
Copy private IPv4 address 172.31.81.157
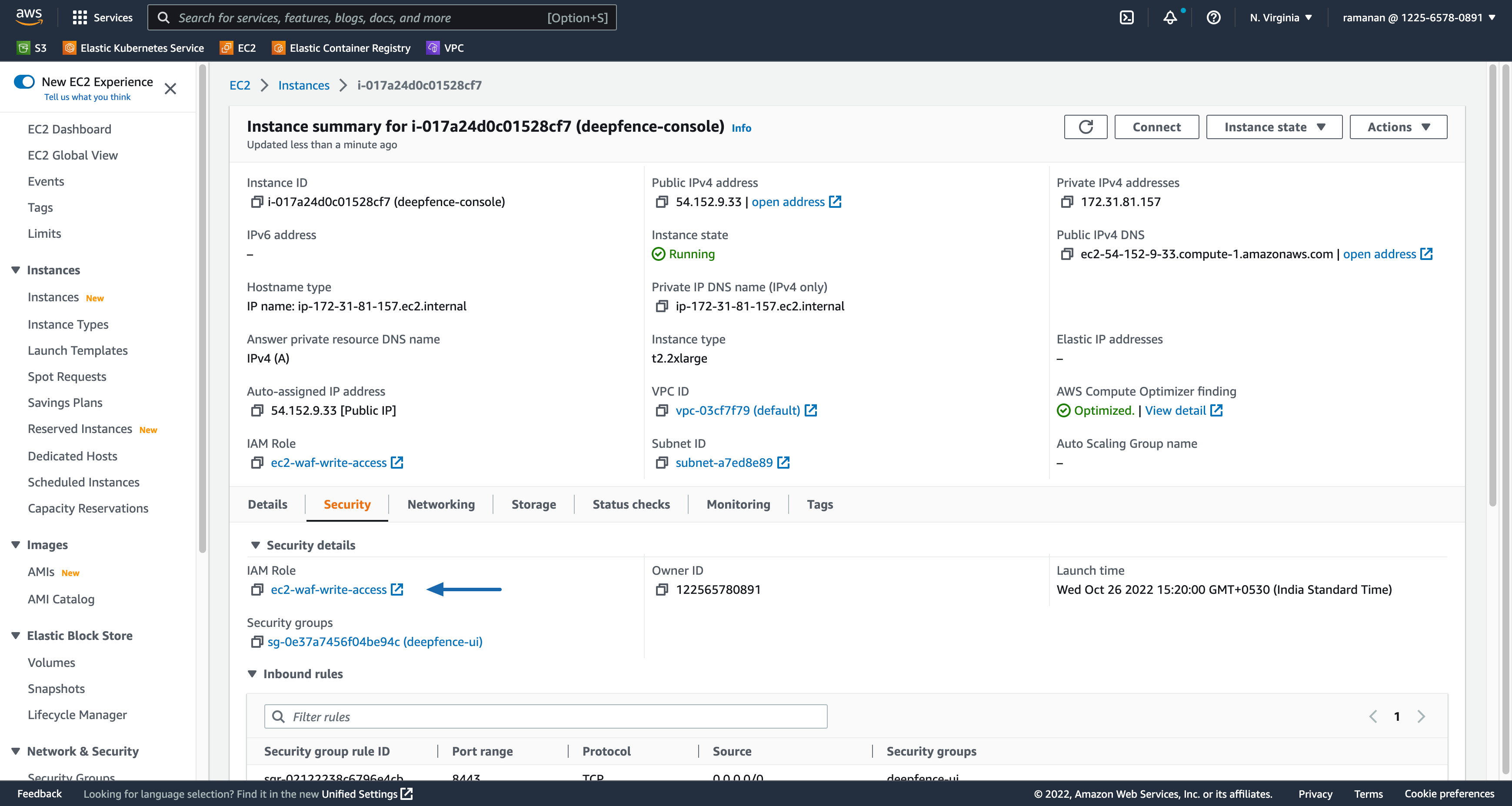1066,202
